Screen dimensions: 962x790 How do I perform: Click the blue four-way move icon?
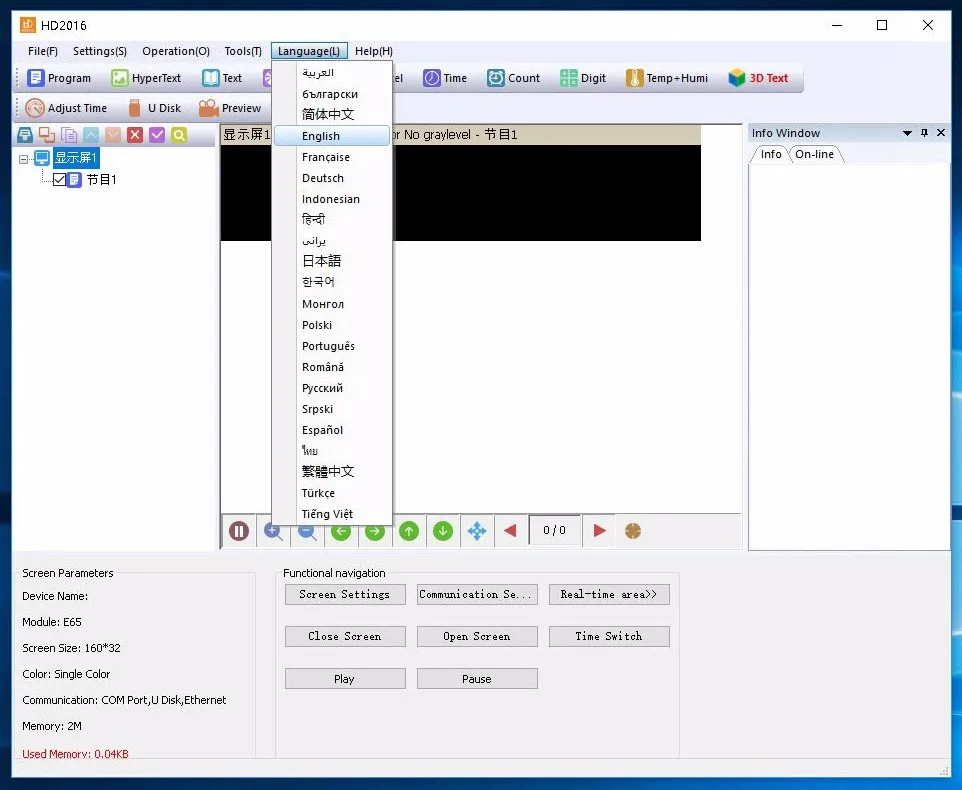click(477, 531)
